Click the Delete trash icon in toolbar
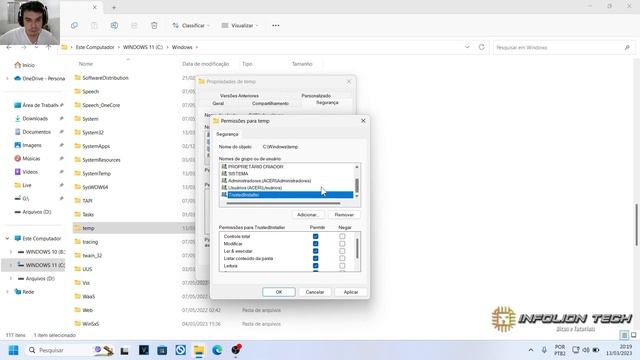The image size is (640, 360). point(154,25)
